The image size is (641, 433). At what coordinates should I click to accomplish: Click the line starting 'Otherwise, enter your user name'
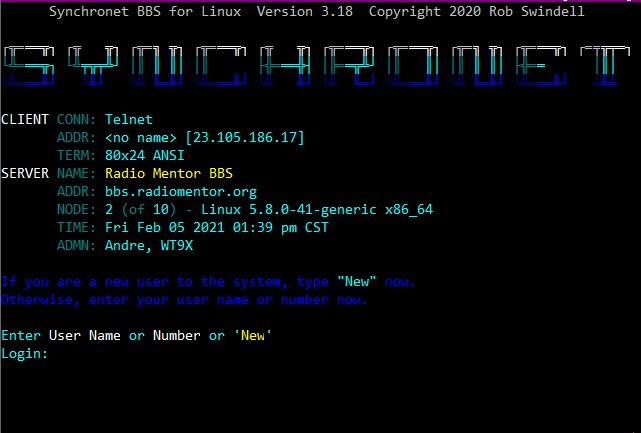184,299
